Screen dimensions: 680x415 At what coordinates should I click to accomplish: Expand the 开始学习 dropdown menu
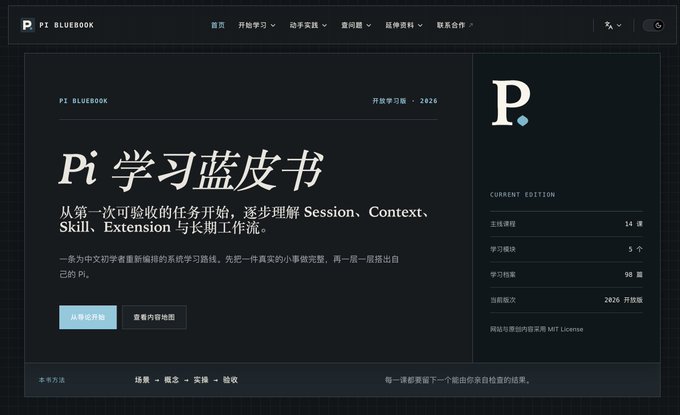pos(257,25)
